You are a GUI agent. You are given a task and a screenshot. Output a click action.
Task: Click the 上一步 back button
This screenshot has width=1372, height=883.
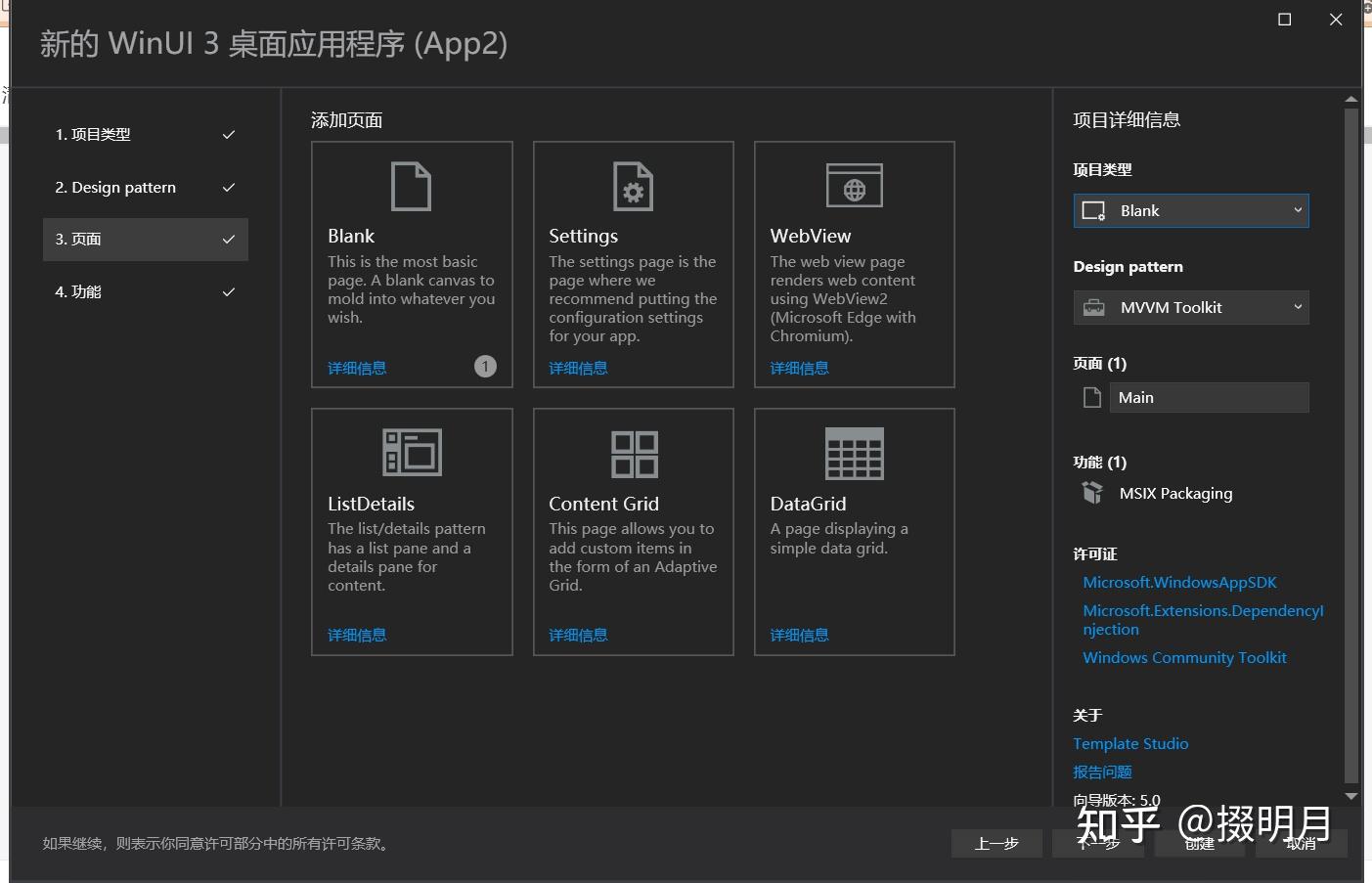coord(996,843)
